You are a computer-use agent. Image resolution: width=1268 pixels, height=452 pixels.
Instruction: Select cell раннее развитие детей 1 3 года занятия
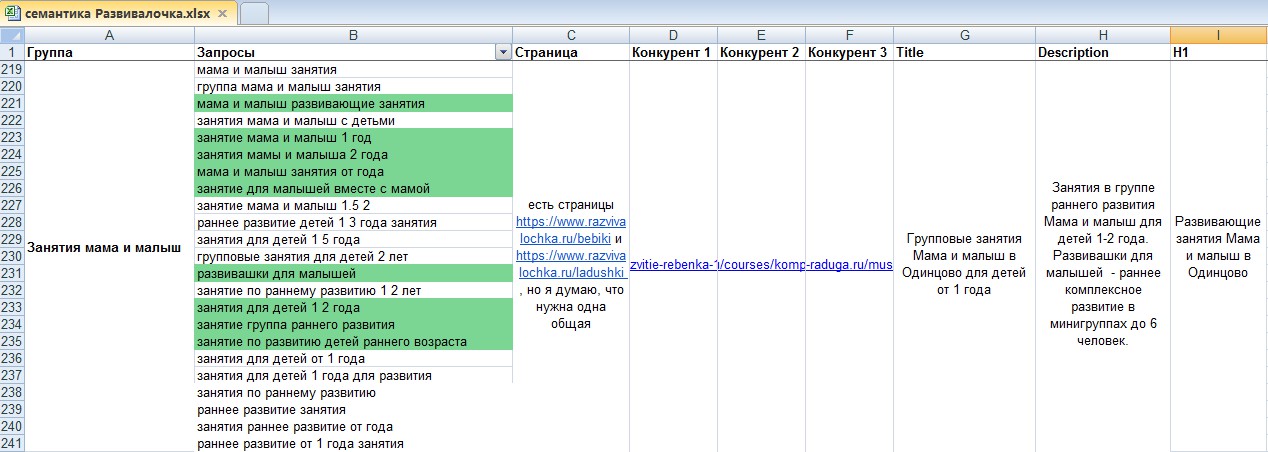coord(353,223)
